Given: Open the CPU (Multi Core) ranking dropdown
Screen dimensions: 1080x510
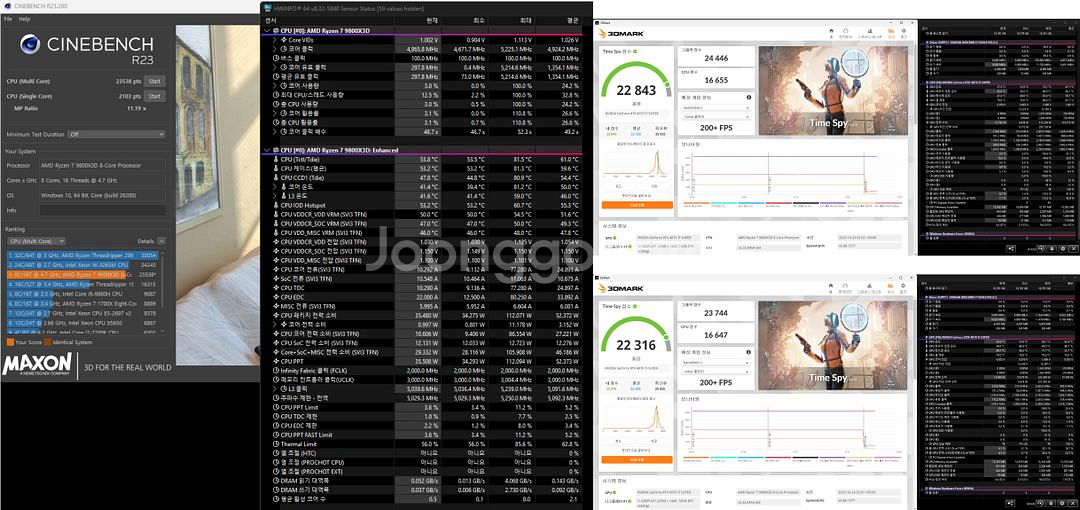Looking at the screenshot, I should [37, 241].
